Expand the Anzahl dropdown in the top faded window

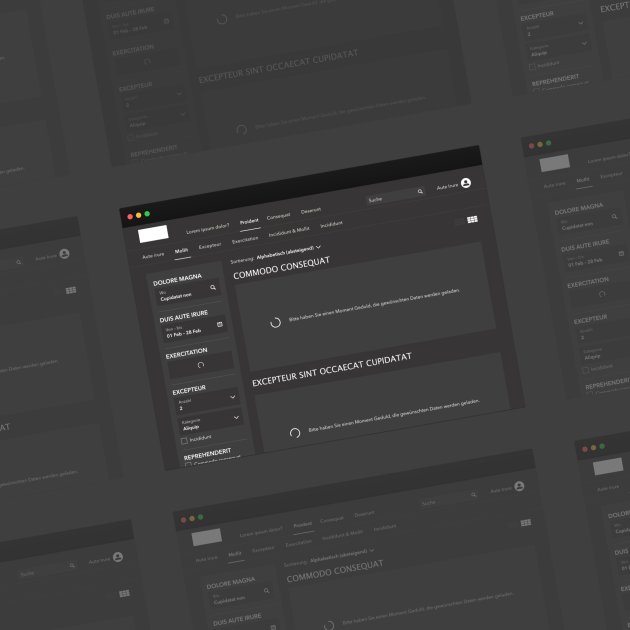click(179, 94)
